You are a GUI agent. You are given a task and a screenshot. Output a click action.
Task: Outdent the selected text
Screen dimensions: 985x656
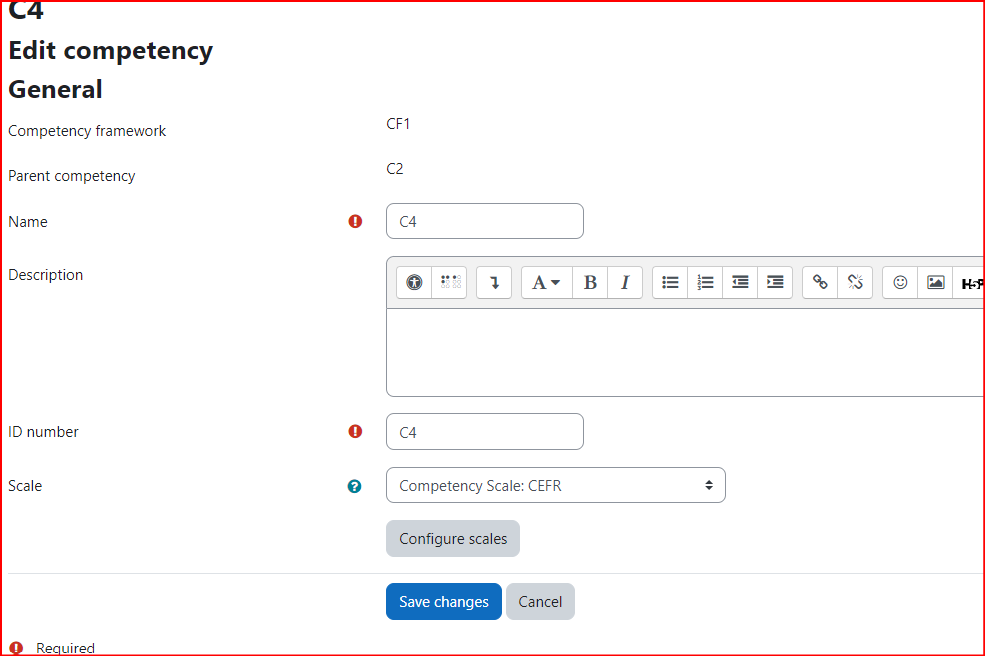pyautogui.click(x=741, y=283)
